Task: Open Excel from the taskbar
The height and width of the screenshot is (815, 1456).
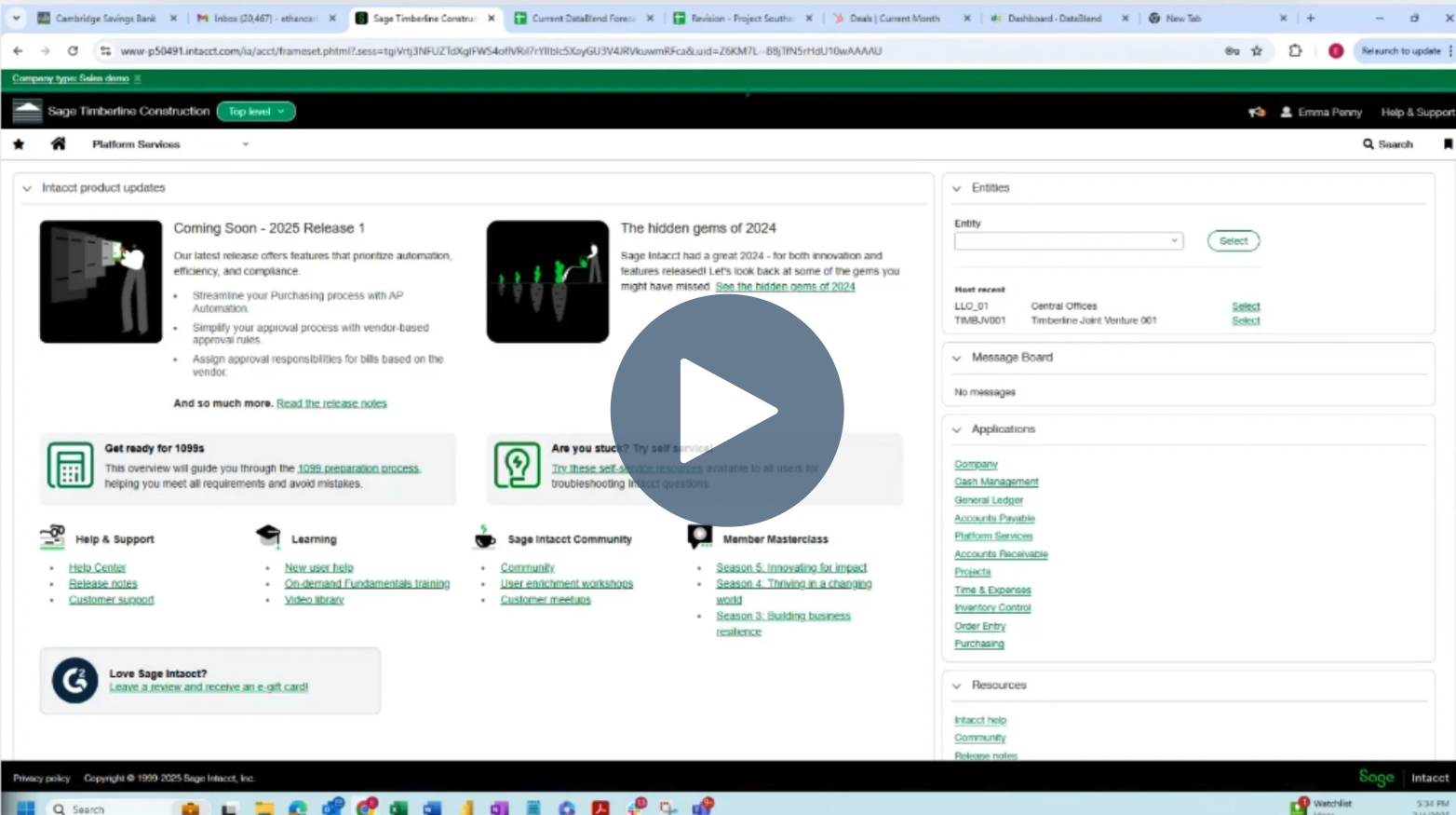Action: pyautogui.click(x=400, y=808)
